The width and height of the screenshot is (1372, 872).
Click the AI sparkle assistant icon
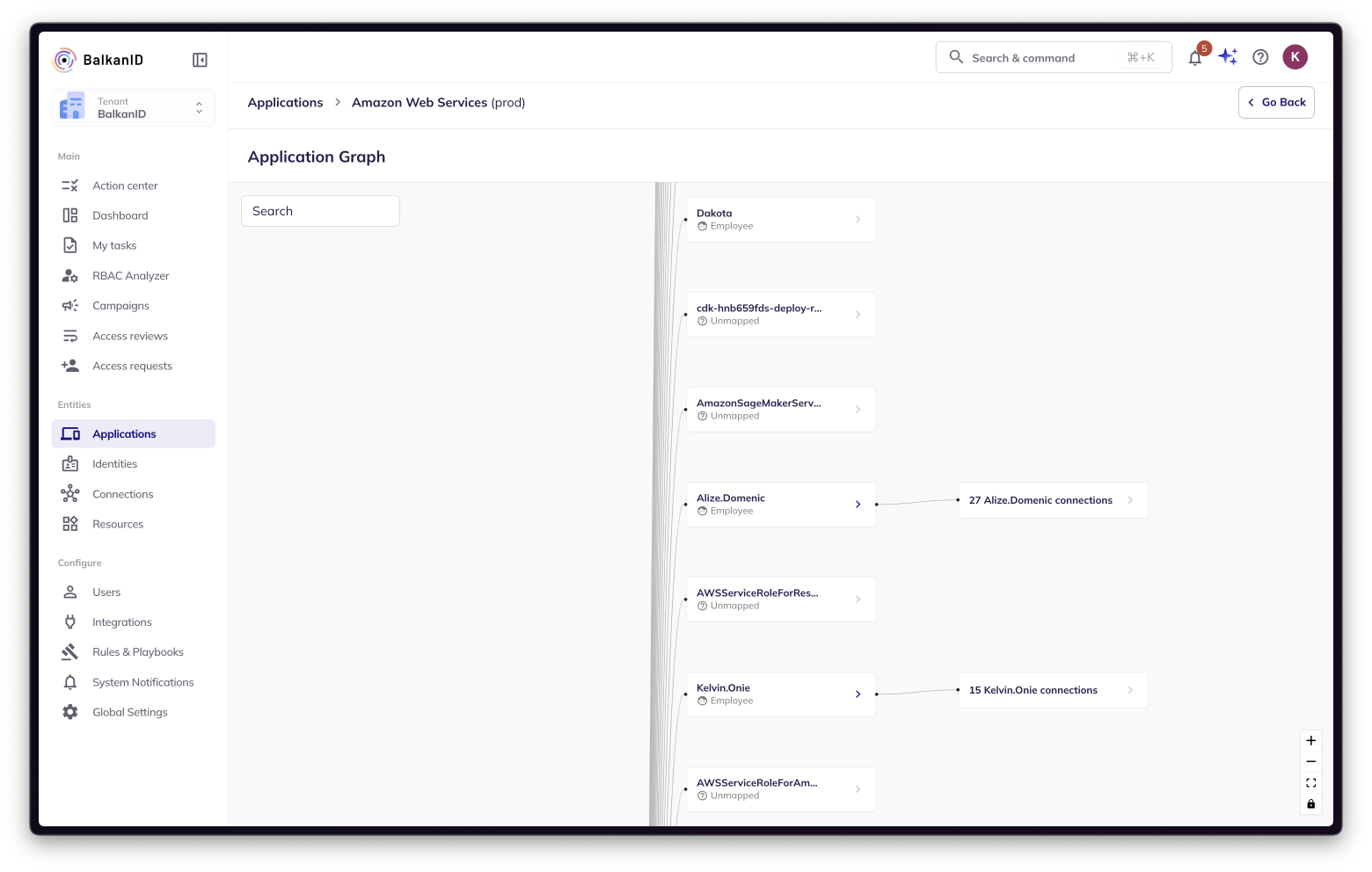pos(1228,57)
